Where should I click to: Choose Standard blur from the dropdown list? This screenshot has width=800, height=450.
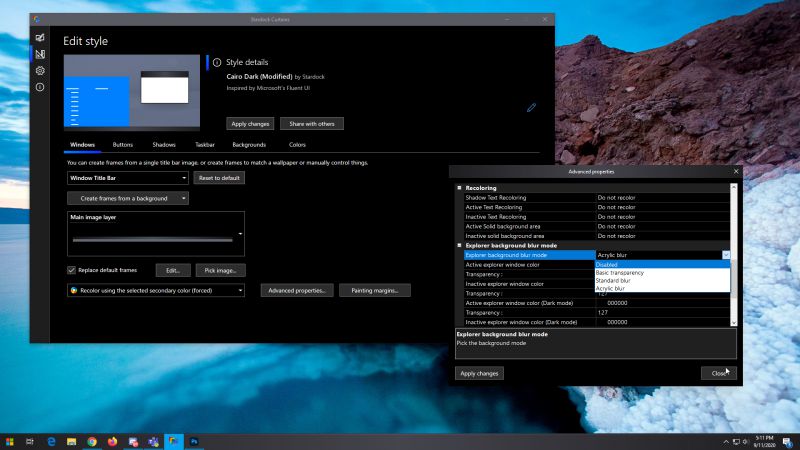tap(615, 281)
